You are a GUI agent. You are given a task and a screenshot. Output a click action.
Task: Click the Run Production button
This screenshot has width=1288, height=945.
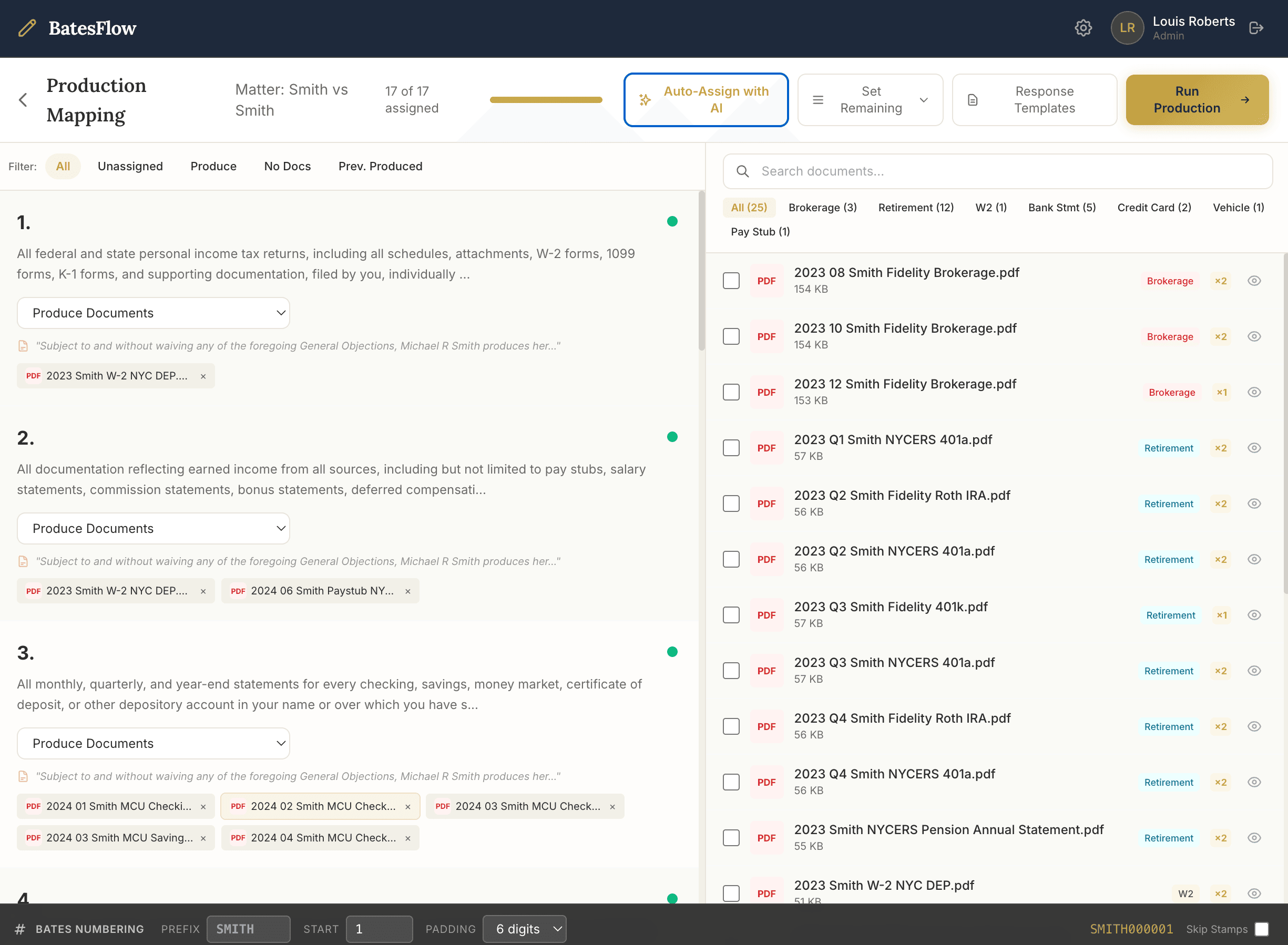(1197, 99)
